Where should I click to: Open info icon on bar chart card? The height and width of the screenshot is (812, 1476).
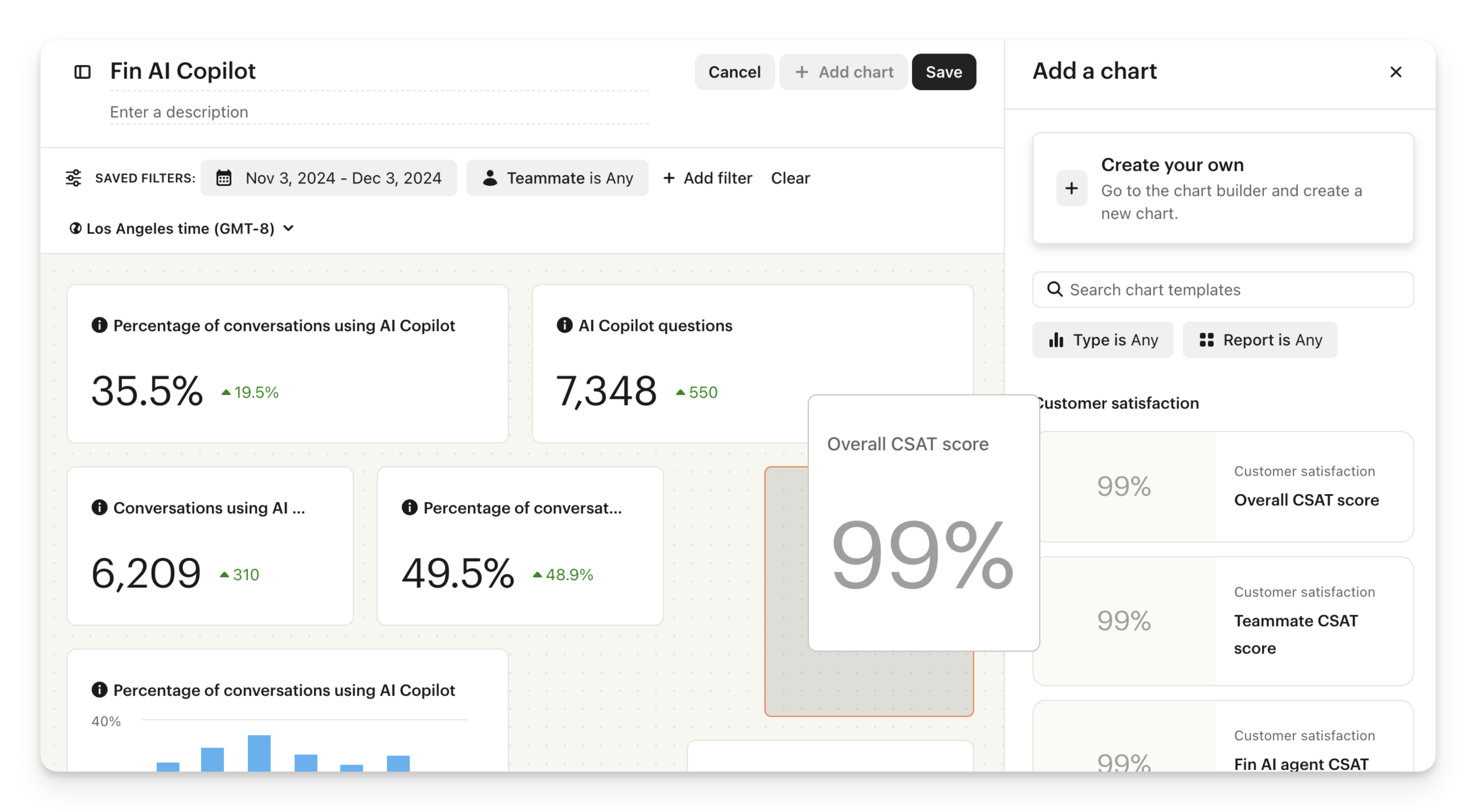point(99,689)
